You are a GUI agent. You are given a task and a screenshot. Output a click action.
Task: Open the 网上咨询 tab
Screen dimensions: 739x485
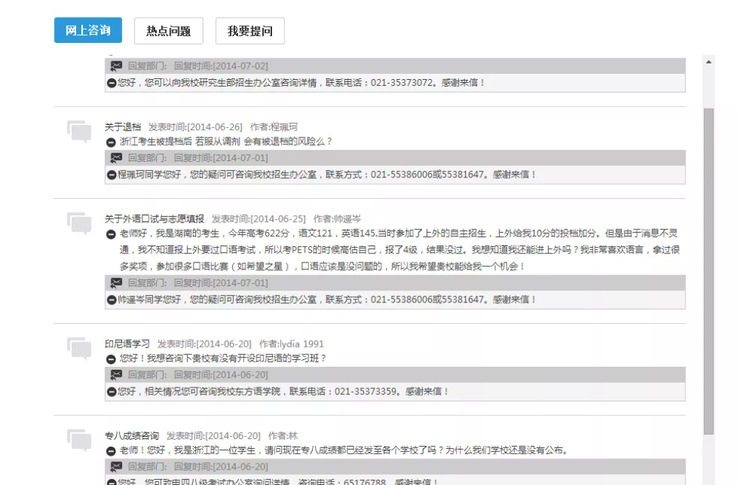pyautogui.click(x=87, y=30)
